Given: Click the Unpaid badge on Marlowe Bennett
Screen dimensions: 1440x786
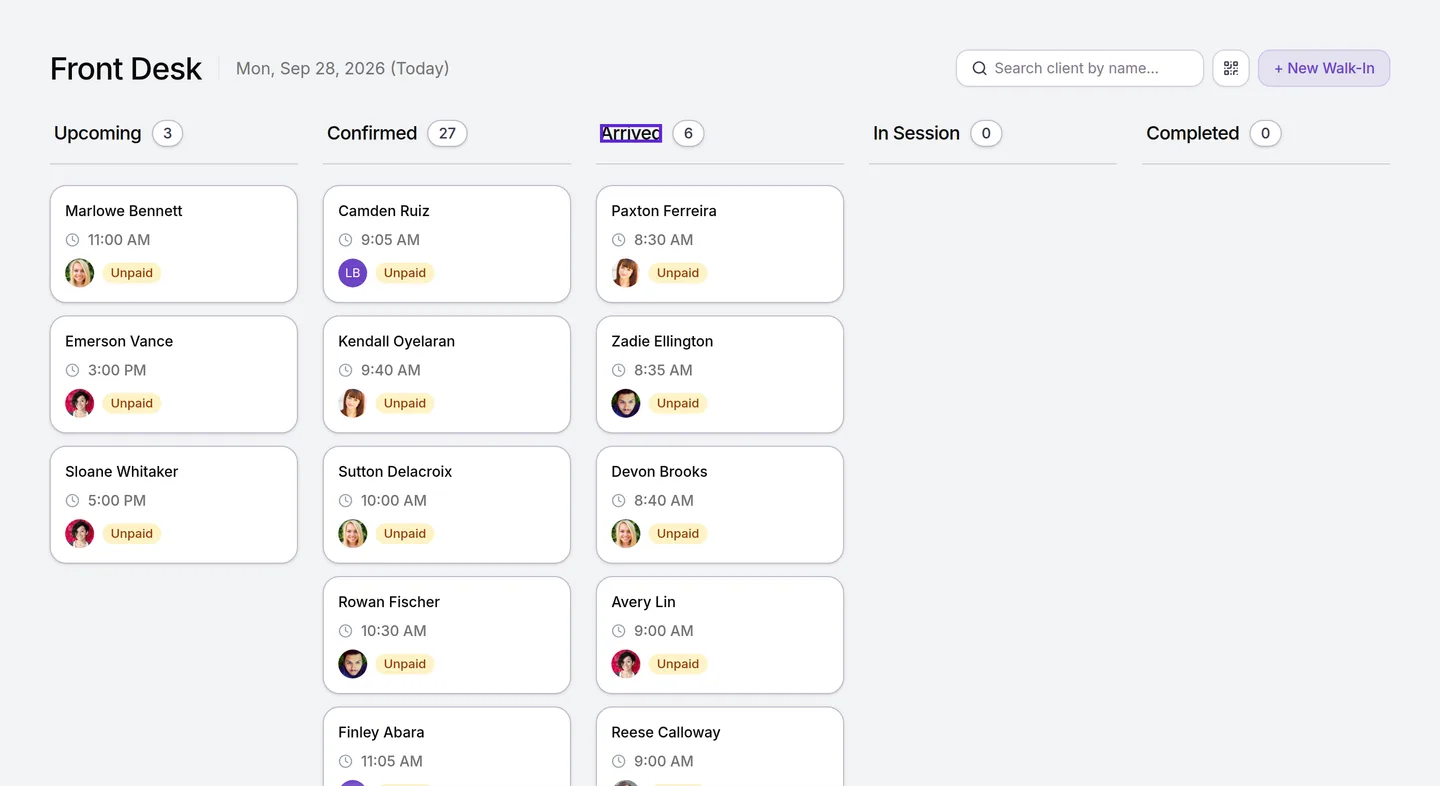Looking at the screenshot, I should coord(132,273).
